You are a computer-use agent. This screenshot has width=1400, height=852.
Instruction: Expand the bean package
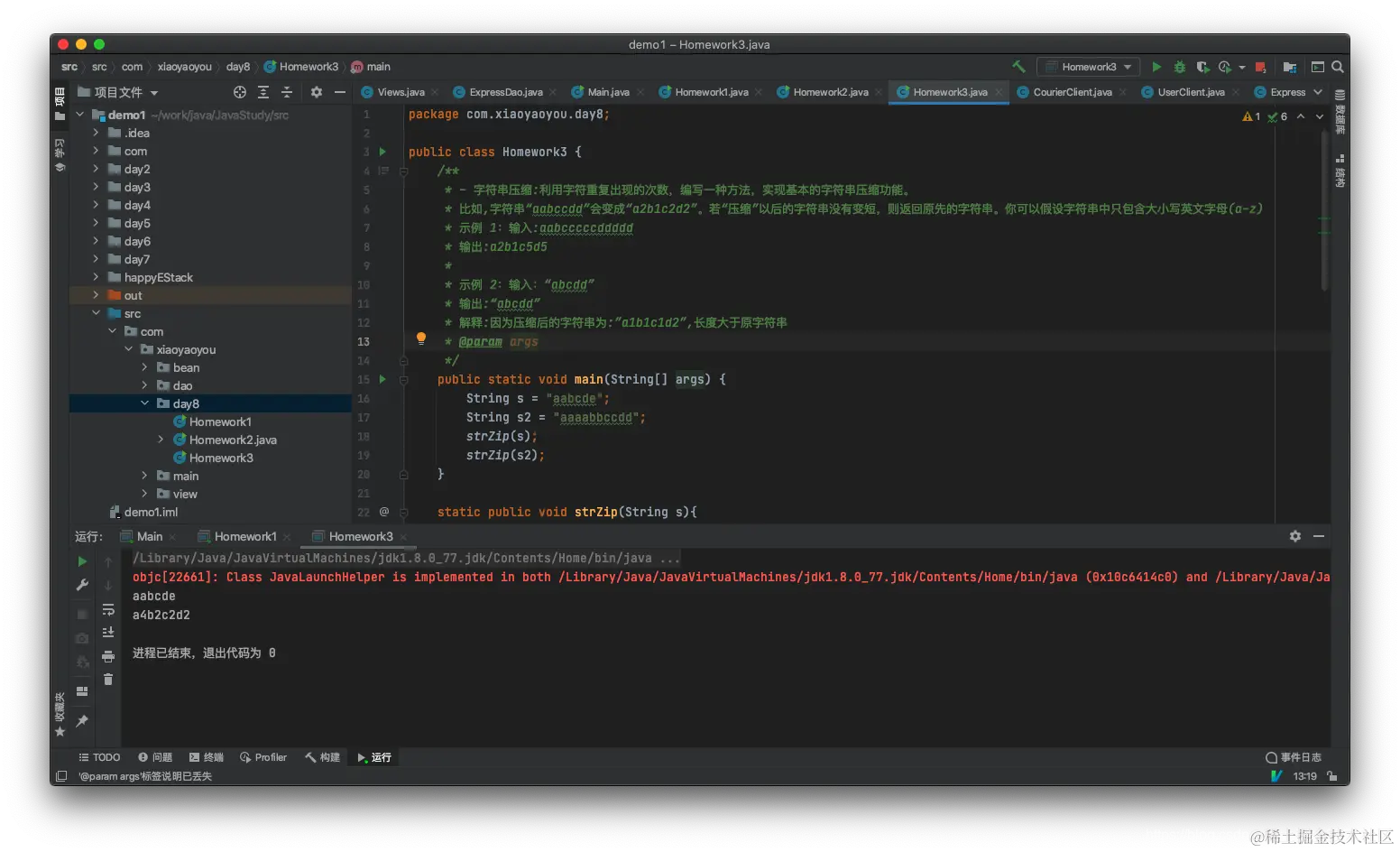pyautogui.click(x=144, y=367)
